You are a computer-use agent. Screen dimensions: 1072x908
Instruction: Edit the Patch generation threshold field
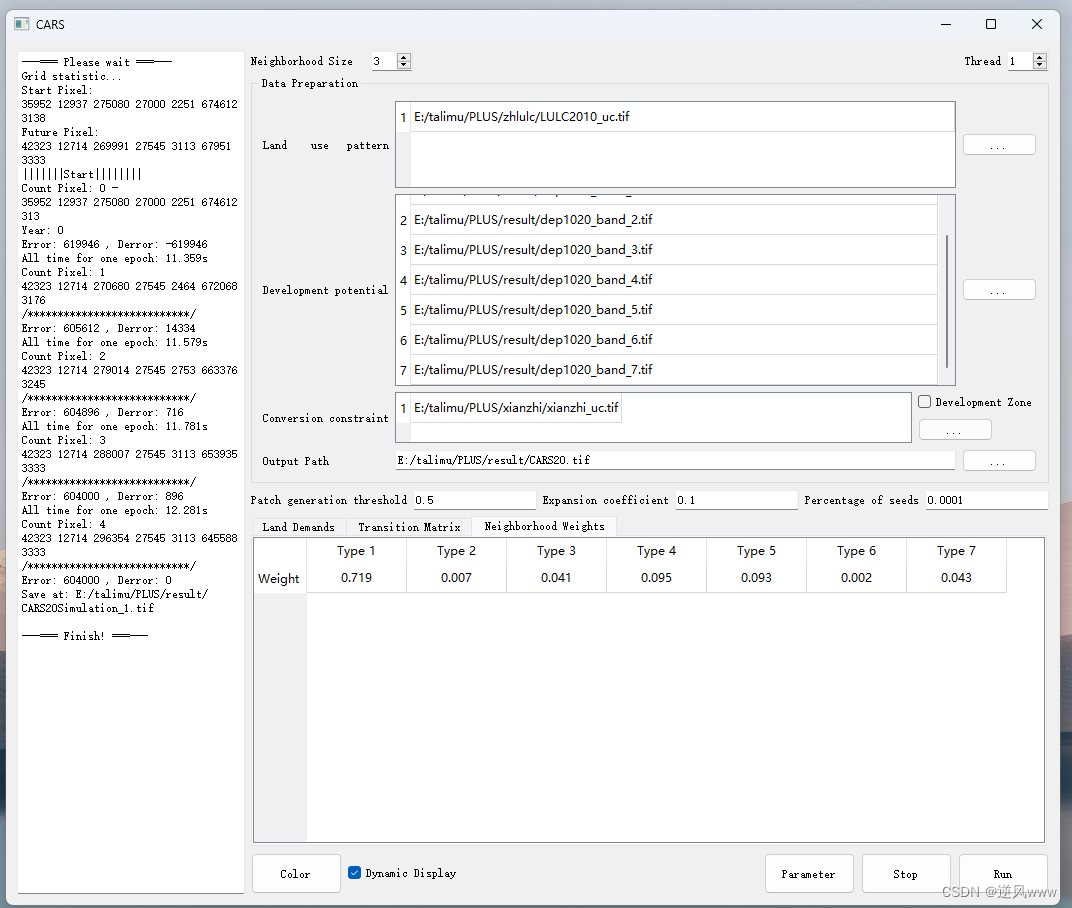pyautogui.click(x=474, y=500)
